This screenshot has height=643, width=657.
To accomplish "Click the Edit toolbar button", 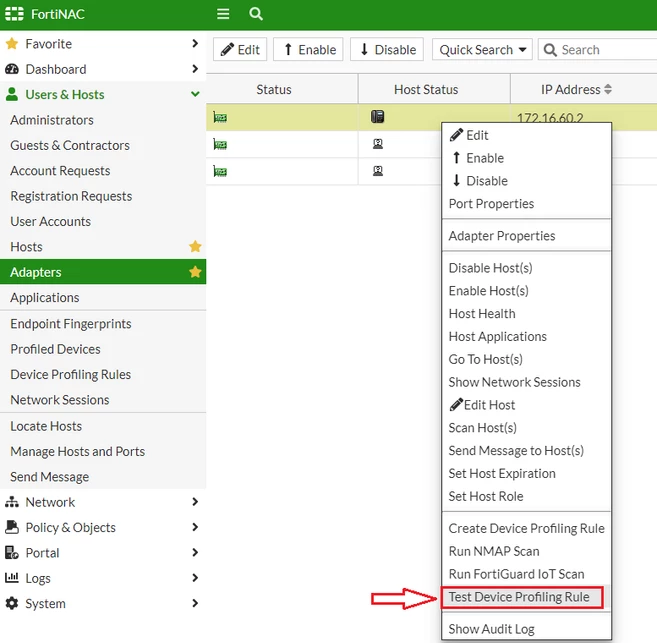I will 240,49.
